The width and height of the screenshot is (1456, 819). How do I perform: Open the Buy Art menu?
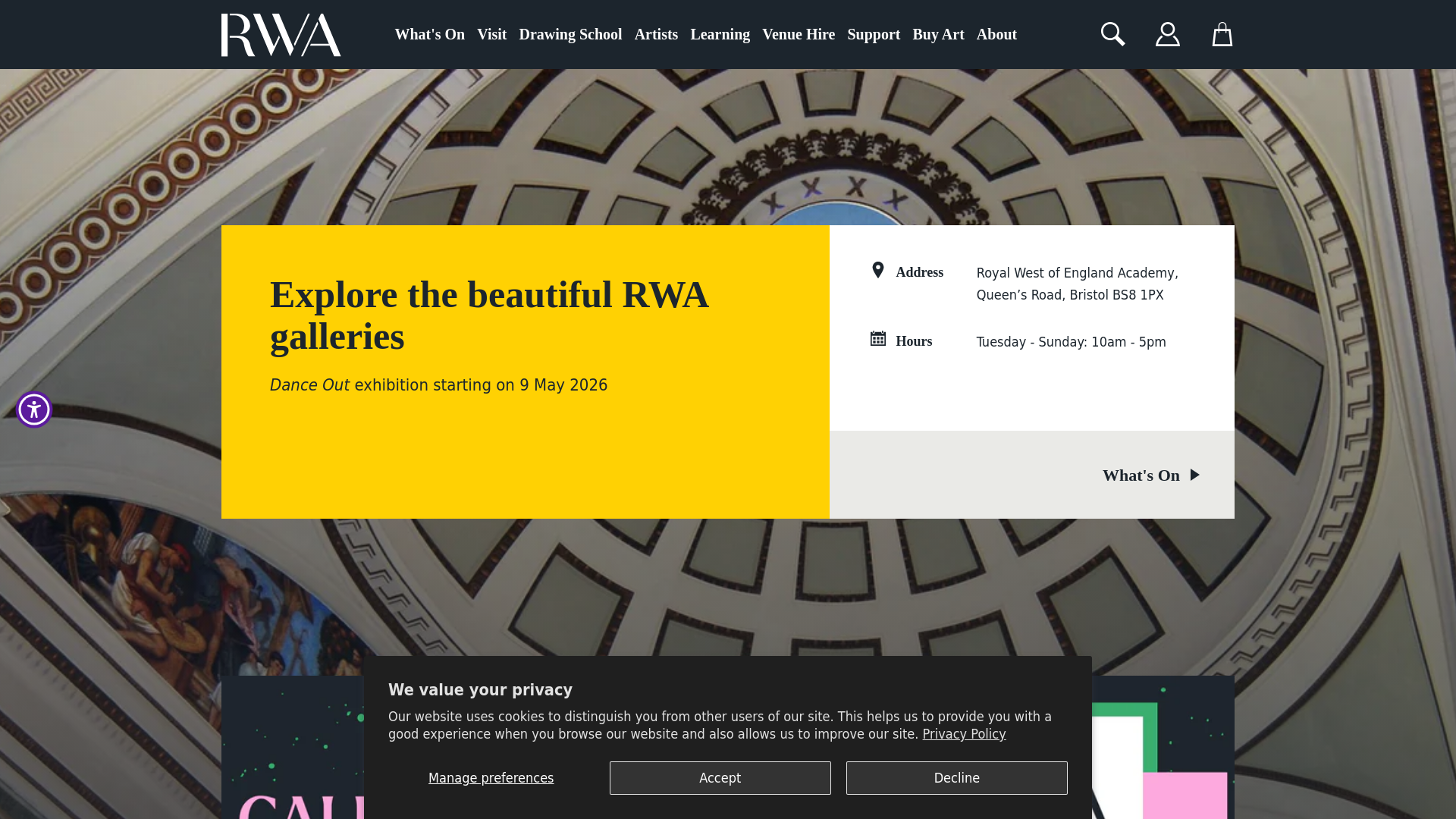(939, 34)
